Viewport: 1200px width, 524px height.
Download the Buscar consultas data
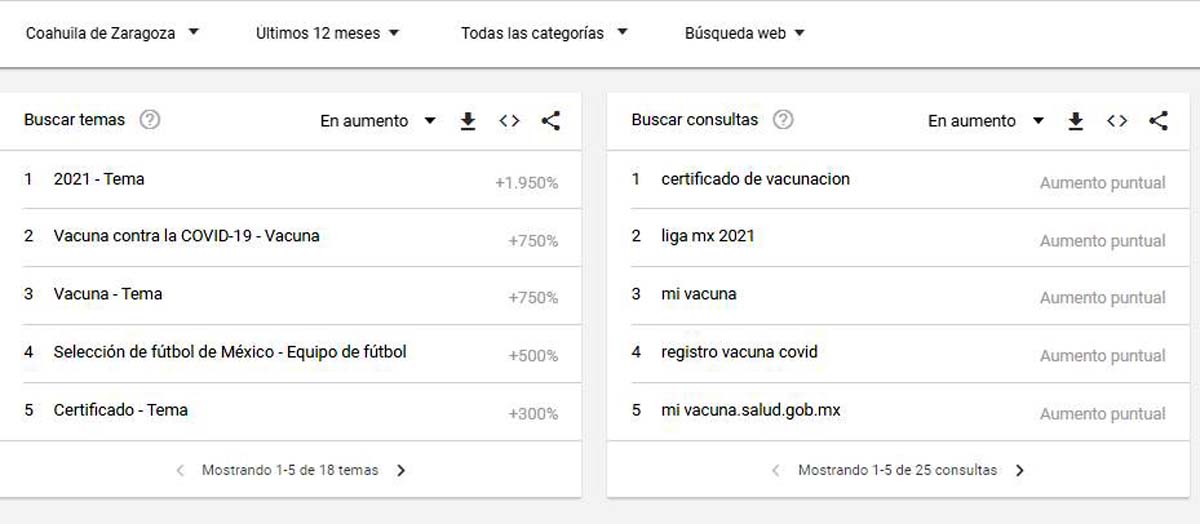[x=1075, y=121]
